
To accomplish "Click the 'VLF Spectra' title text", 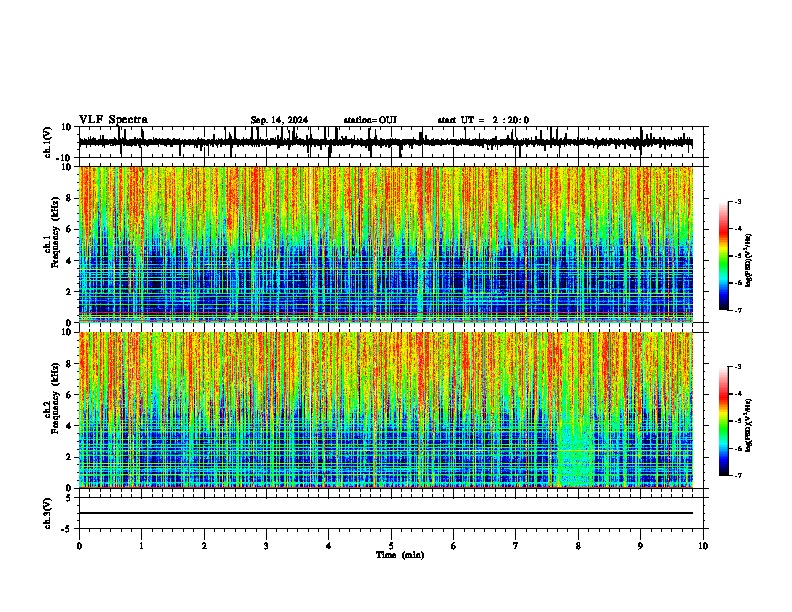I will pyautogui.click(x=113, y=120).
